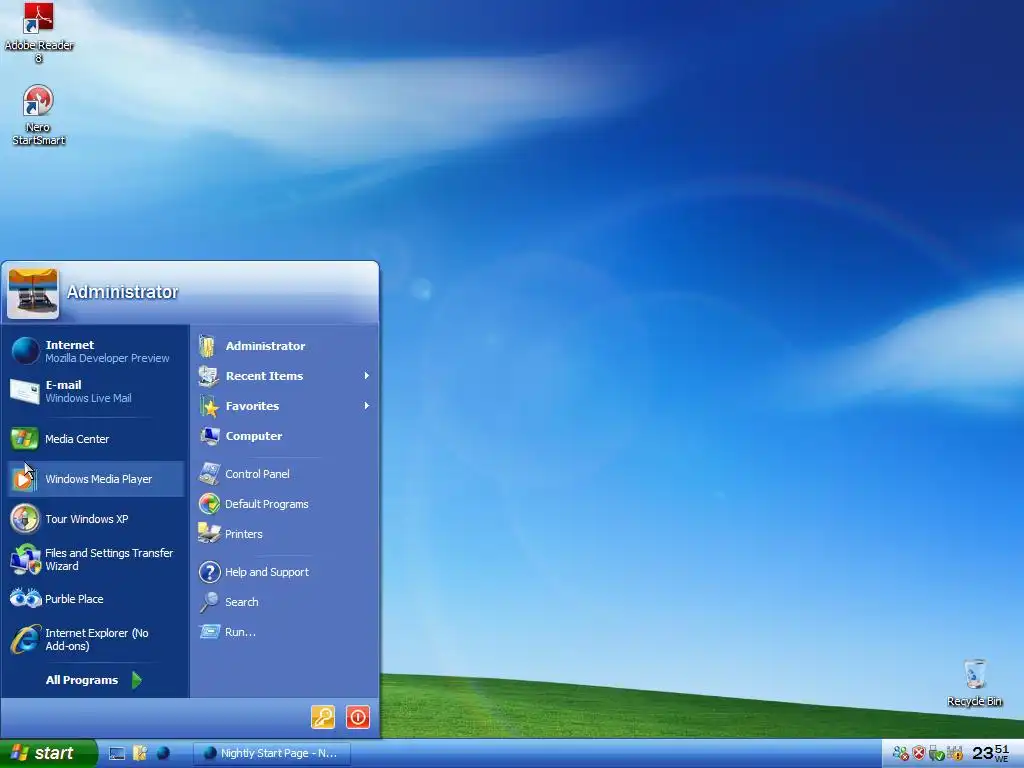Expand Favorites submenu
Screen dimensions: 1024x768
coord(285,406)
